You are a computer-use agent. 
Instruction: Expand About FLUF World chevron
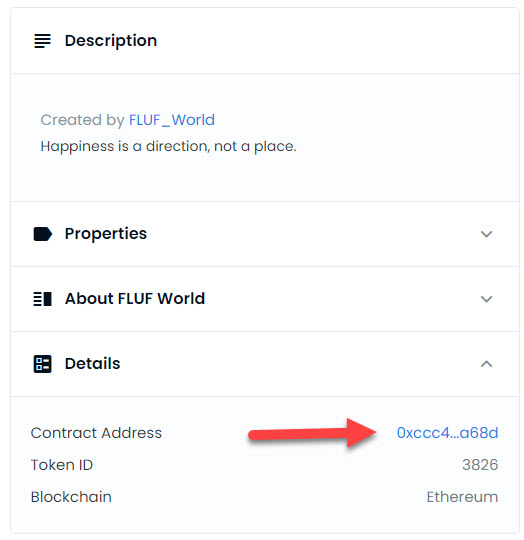486,299
